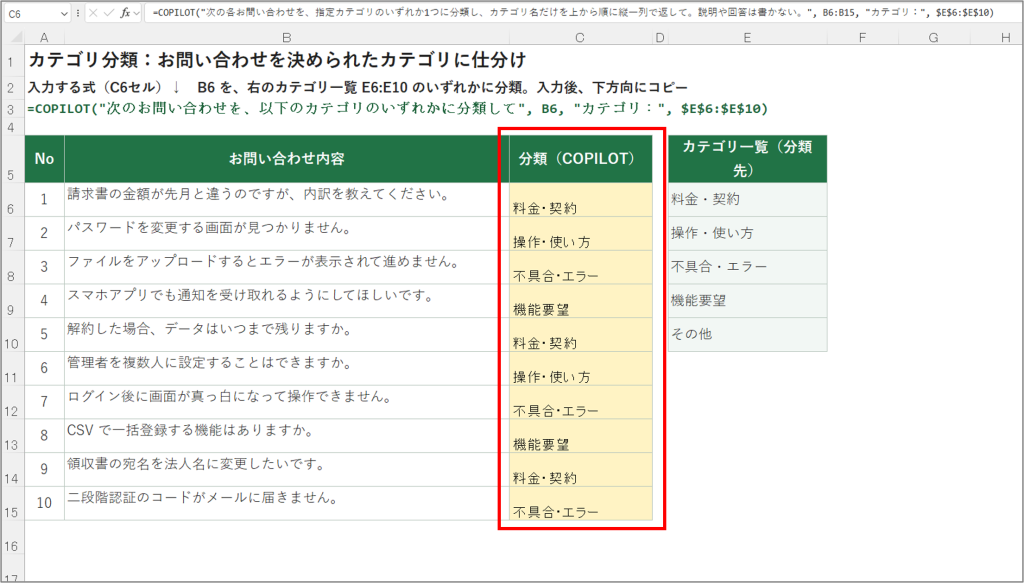Select cell C7 result 操作・使い方
This screenshot has height=583, width=1024.
[580, 233]
